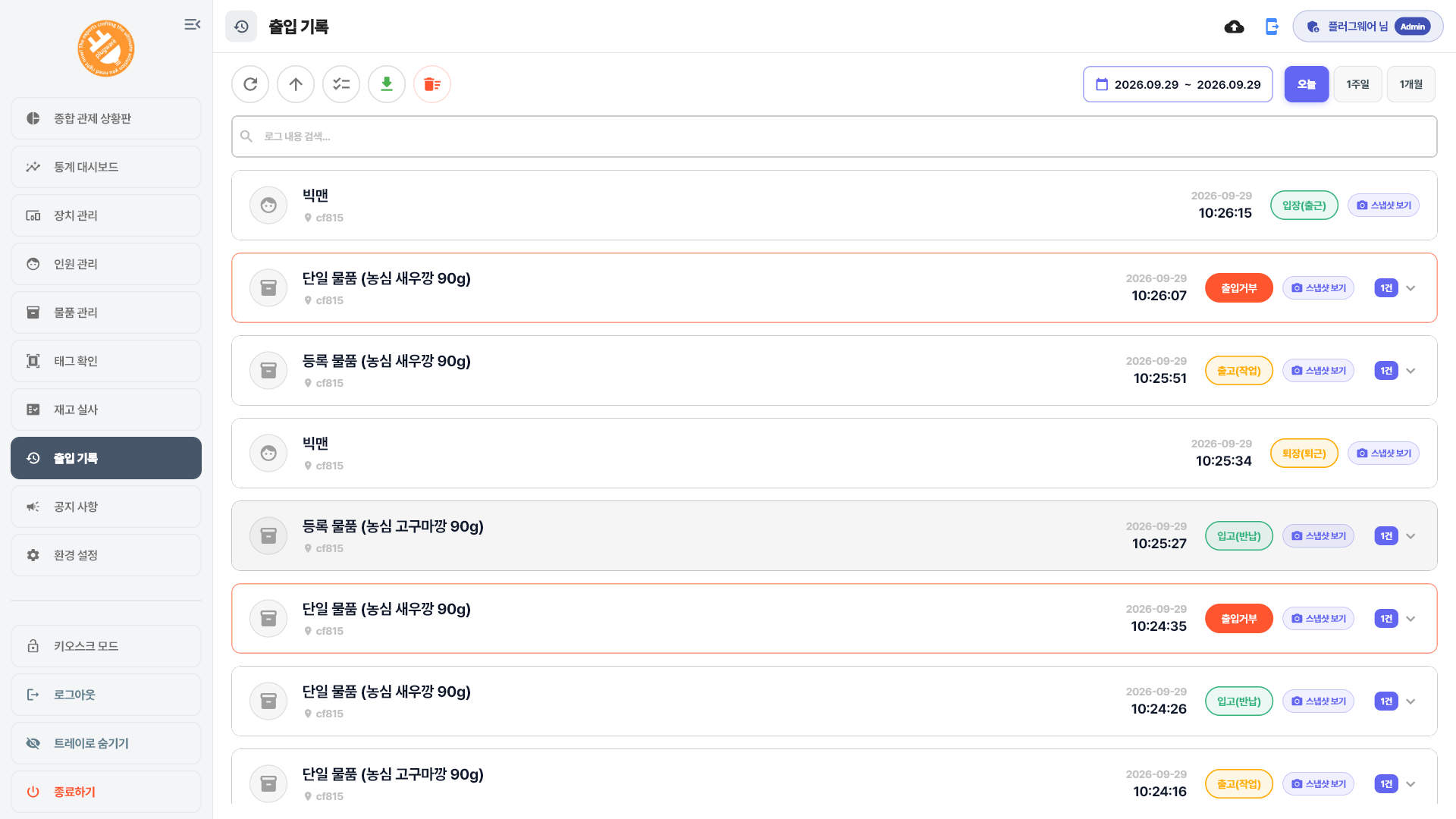1456x819 pixels.
Task: Open the date range picker 2026.09.29
Action: (x=1178, y=84)
